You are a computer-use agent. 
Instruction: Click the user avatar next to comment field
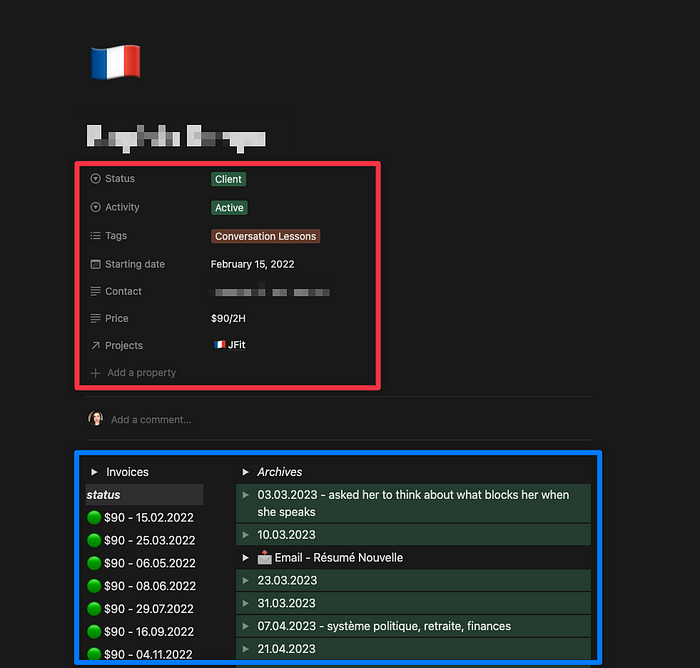[x=96, y=418]
